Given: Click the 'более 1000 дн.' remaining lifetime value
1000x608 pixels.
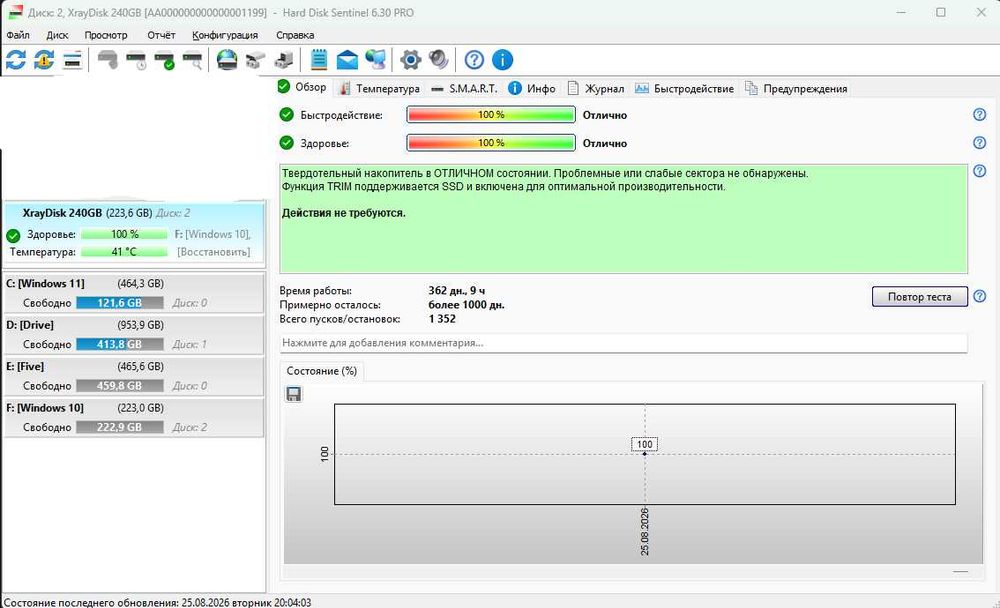Looking at the screenshot, I should coord(466,305).
